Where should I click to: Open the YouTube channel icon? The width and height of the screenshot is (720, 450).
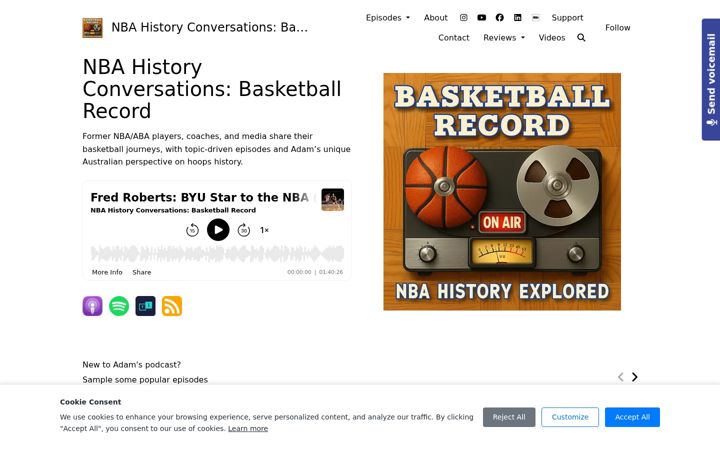point(482,17)
